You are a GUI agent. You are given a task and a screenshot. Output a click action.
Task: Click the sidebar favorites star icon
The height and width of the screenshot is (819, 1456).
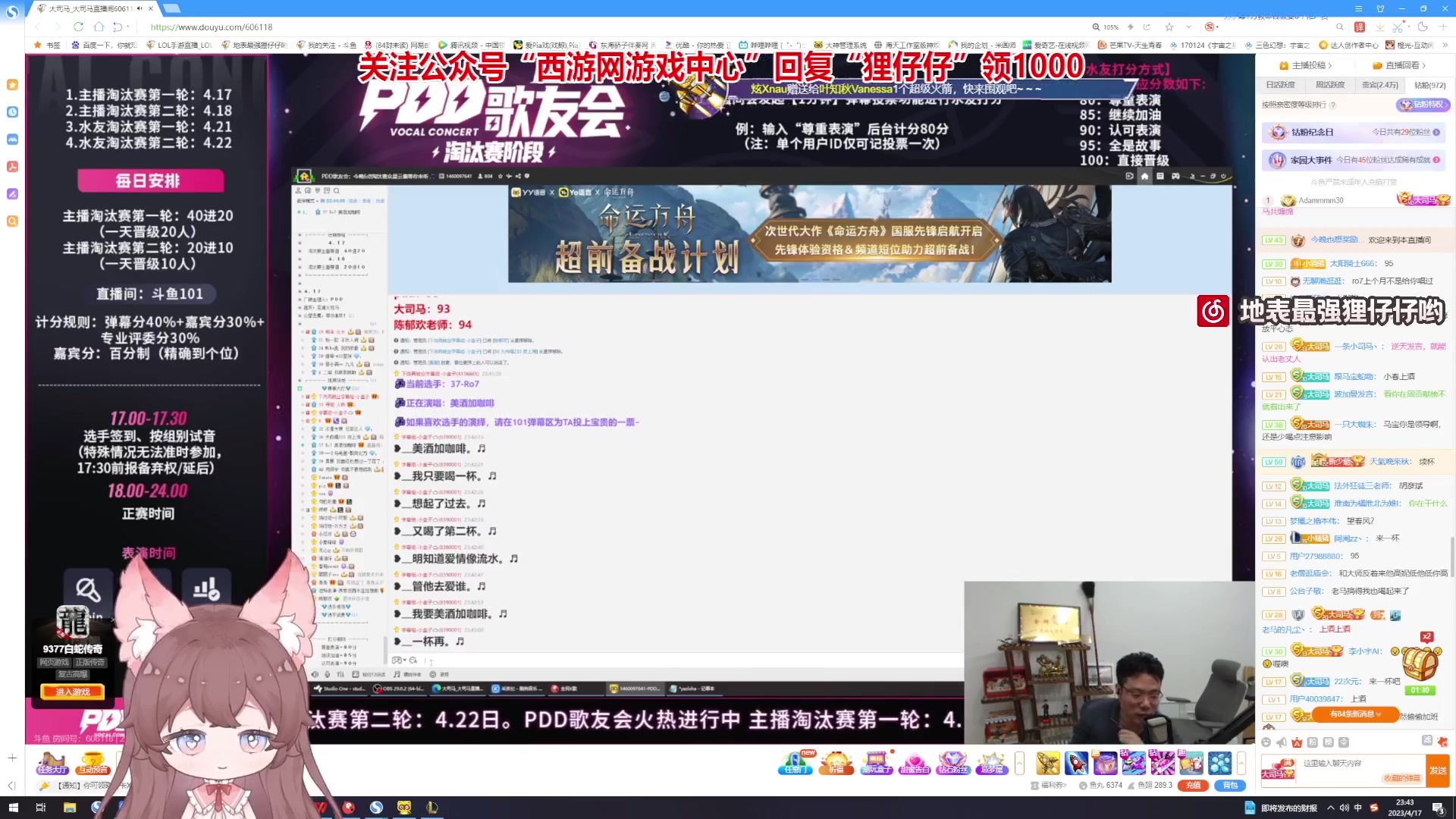click(x=12, y=85)
